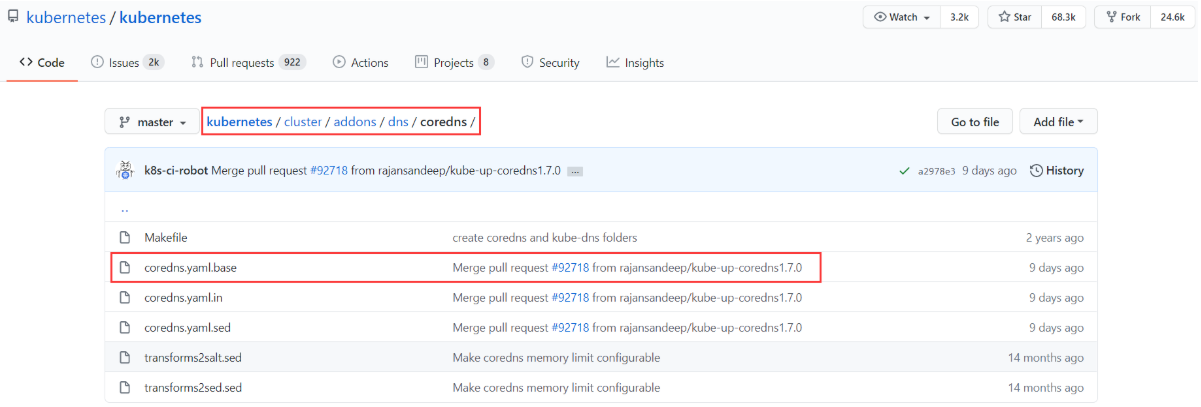Click '14 months ago' in transforms2salt.sed row
The image size is (1201, 407).
pyautogui.click(x=1046, y=358)
